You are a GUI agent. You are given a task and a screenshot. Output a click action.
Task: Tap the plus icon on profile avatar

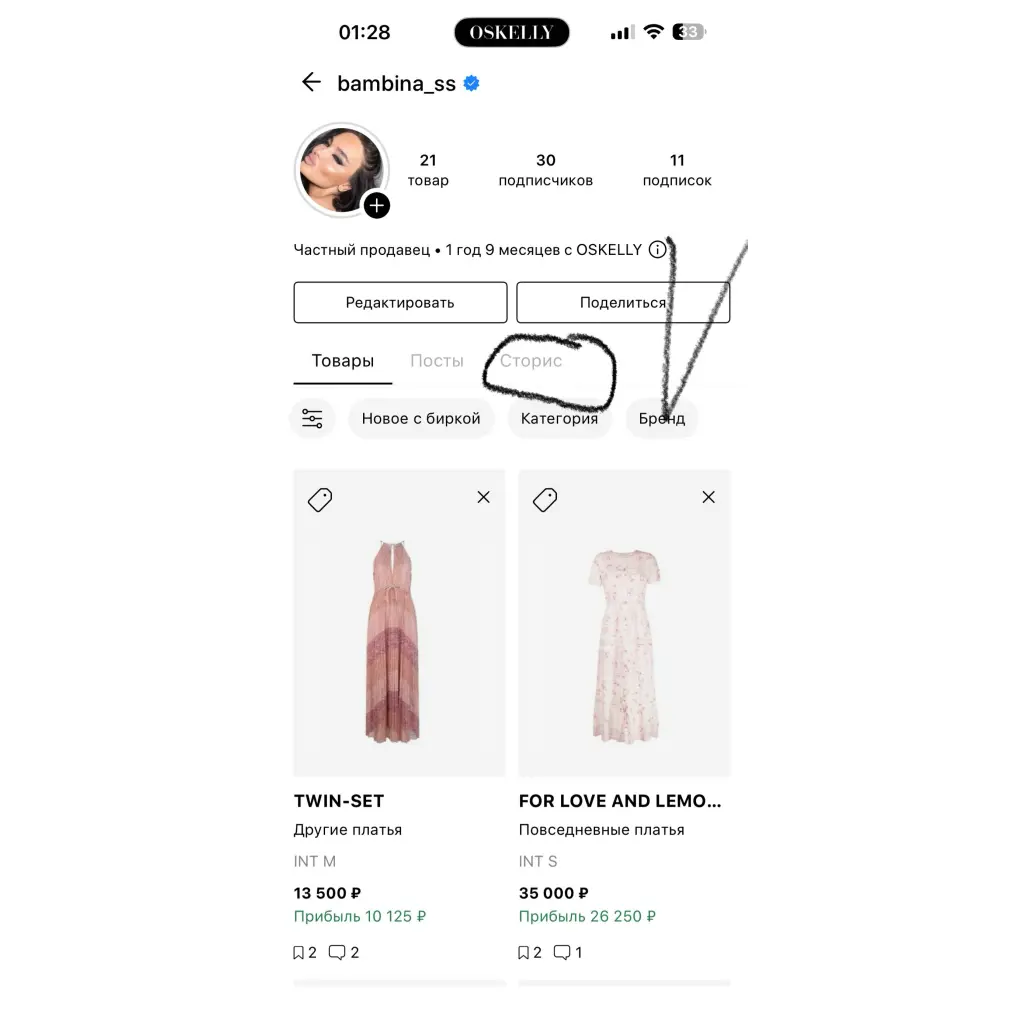coord(377,206)
